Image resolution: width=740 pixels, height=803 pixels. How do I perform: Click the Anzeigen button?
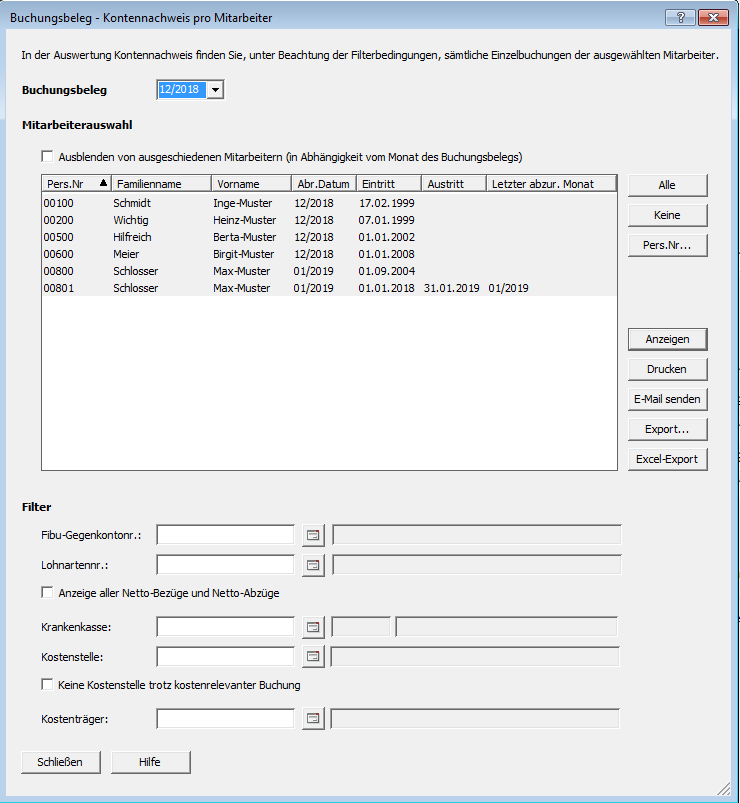click(667, 339)
